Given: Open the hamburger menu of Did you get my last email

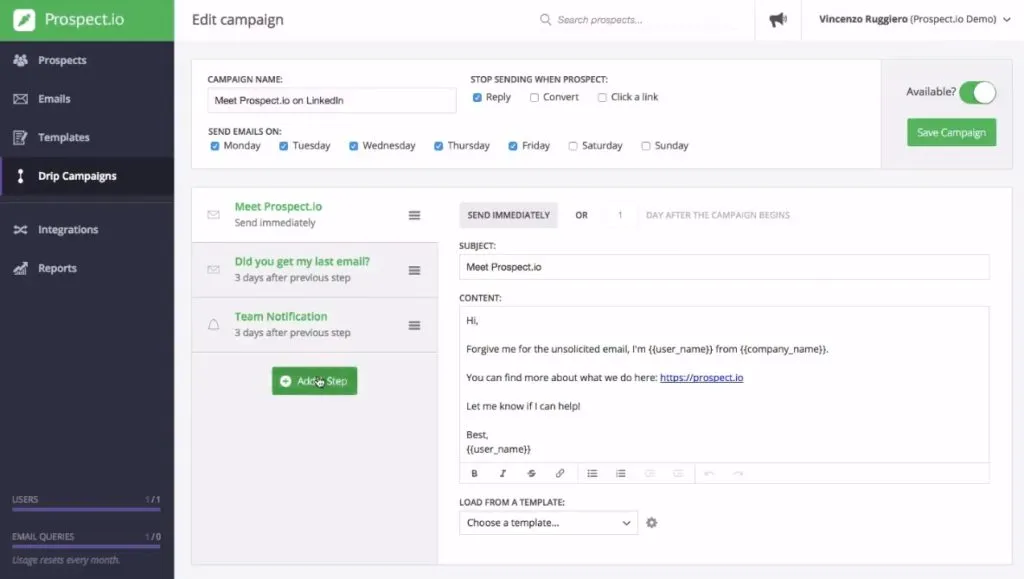Looking at the screenshot, I should pyautogui.click(x=414, y=270).
